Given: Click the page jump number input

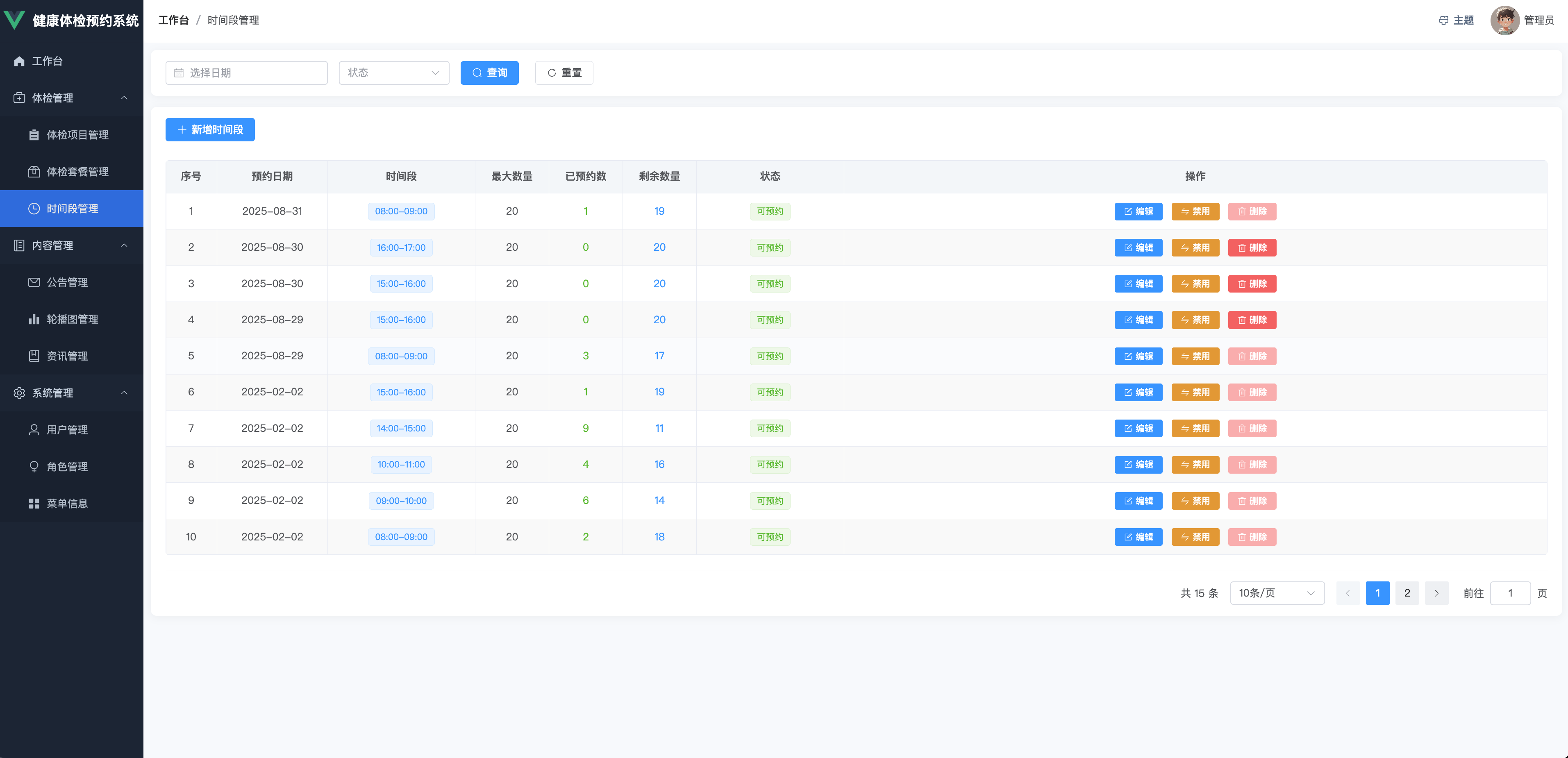Looking at the screenshot, I should [x=1509, y=593].
